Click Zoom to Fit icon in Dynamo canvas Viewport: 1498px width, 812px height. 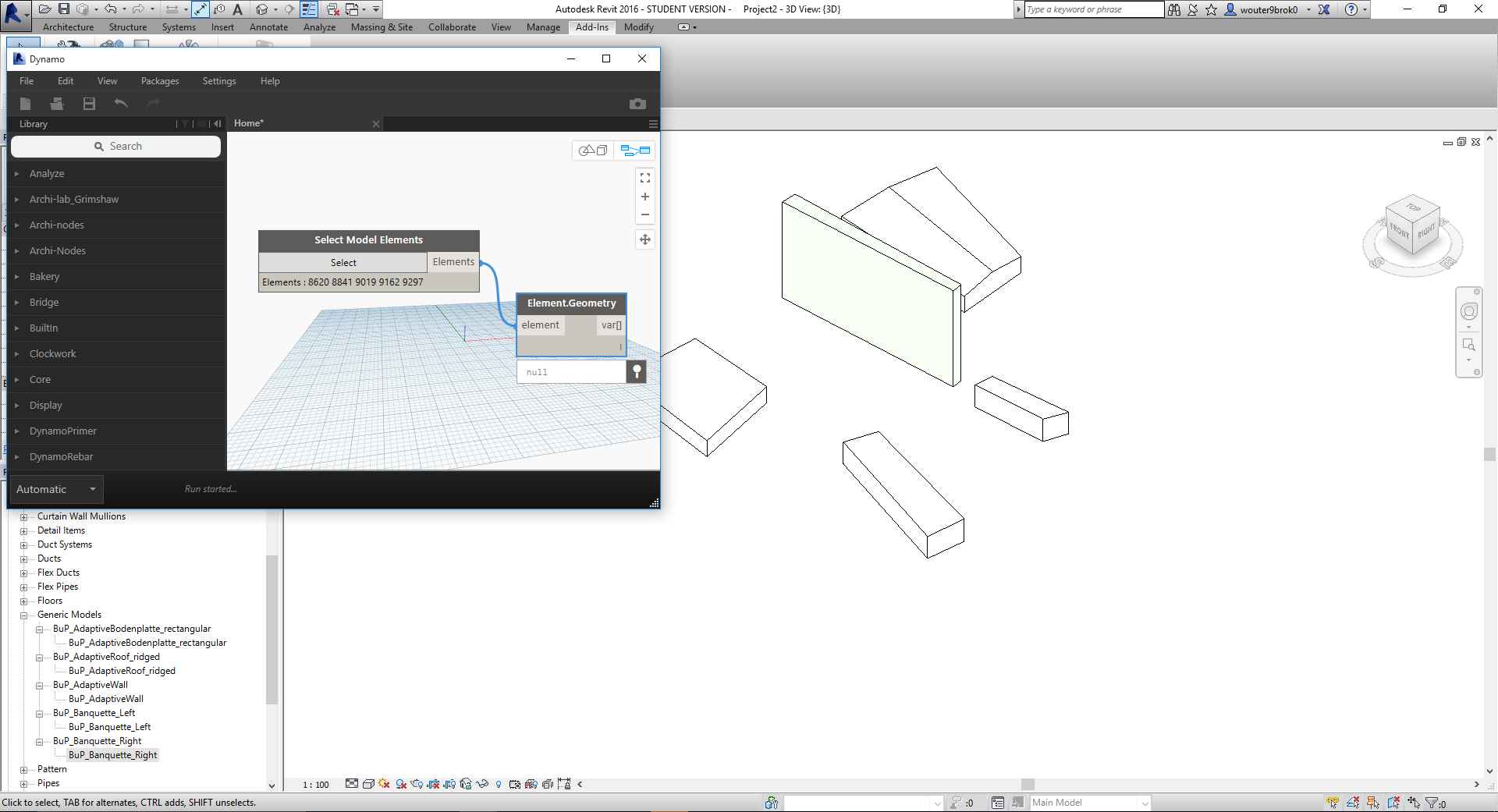(645, 179)
